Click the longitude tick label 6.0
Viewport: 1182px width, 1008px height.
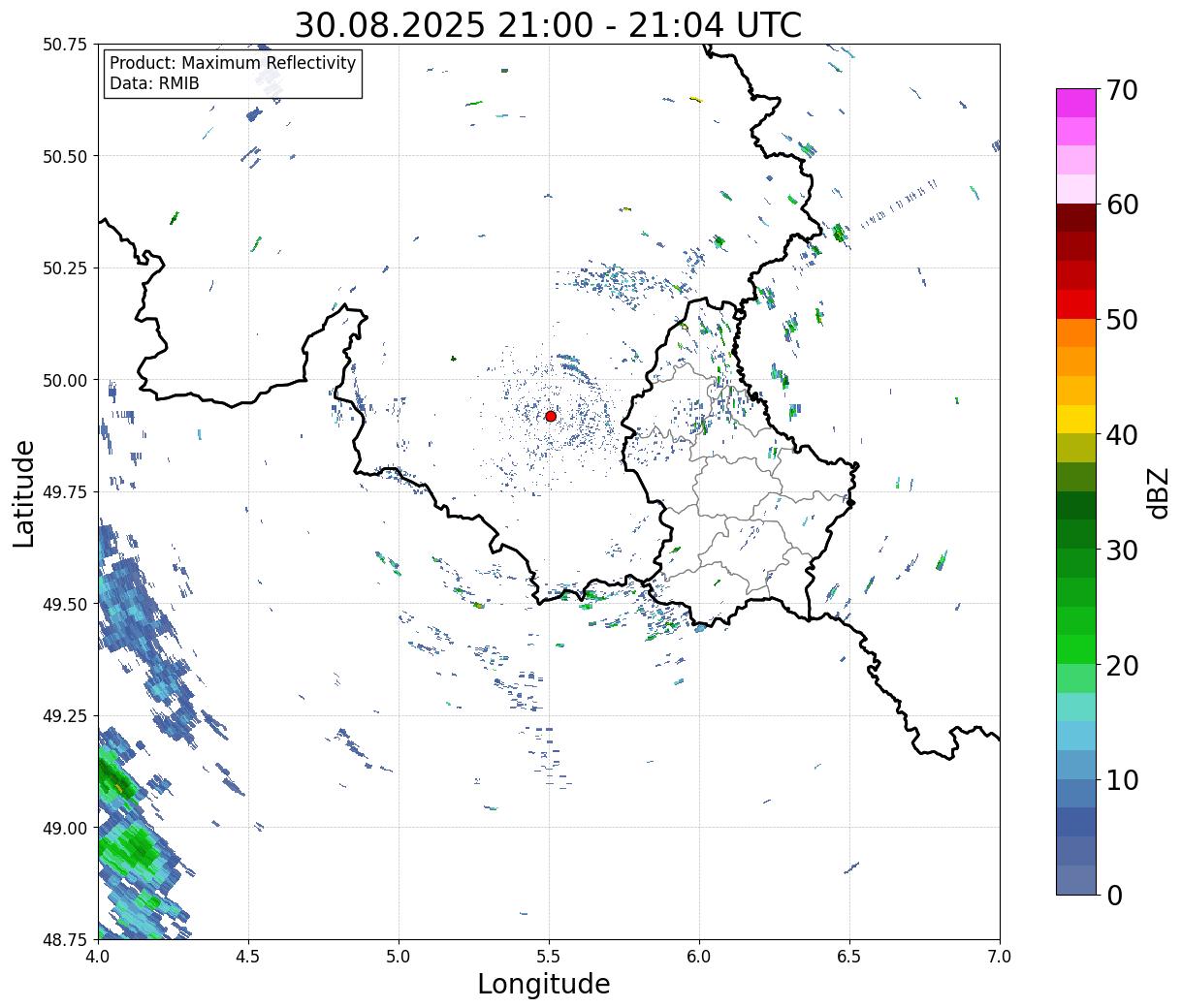click(699, 956)
